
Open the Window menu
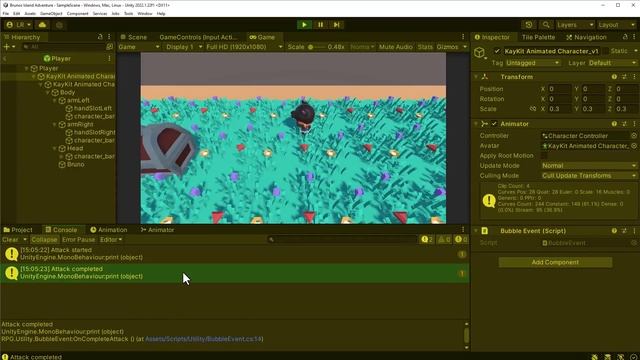pos(144,13)
